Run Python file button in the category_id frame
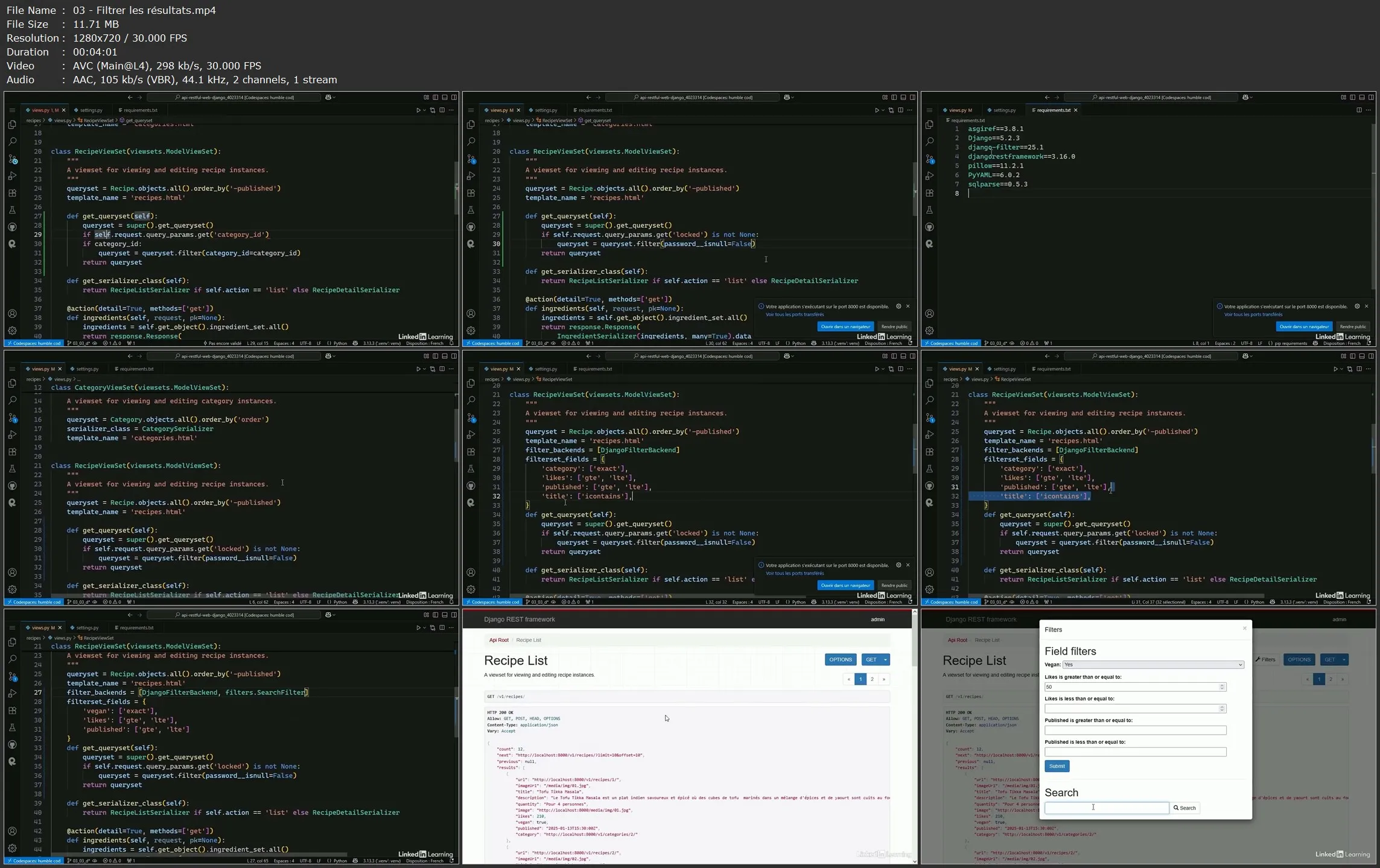This screenshot has height=868, width=1380. [x=418, y=110]
